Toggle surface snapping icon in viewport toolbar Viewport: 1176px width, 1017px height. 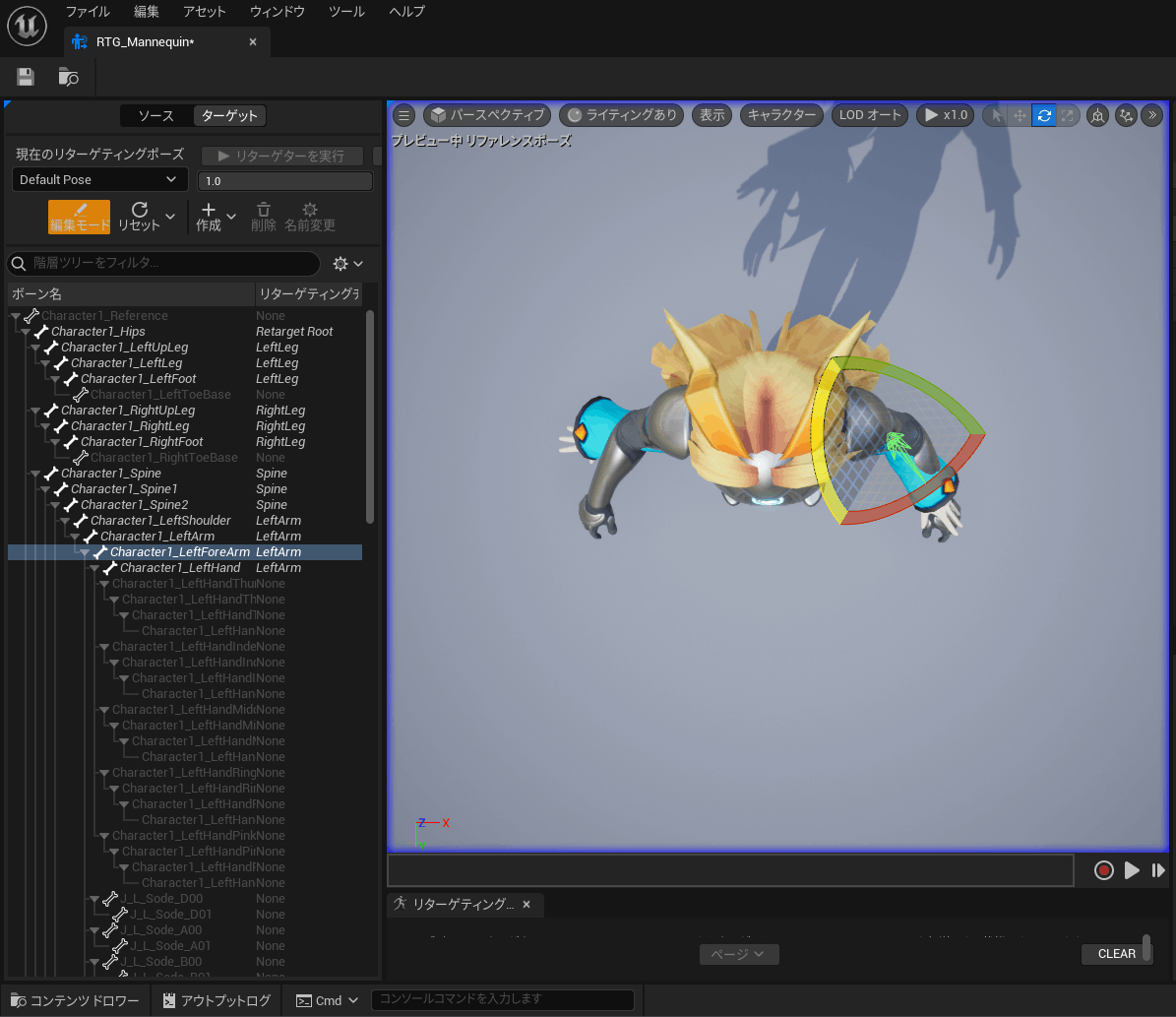(1126, 115)
